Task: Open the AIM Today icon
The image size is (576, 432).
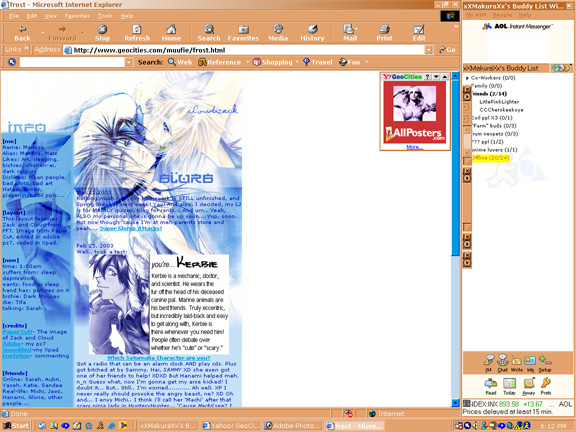Action: point(510,386)
